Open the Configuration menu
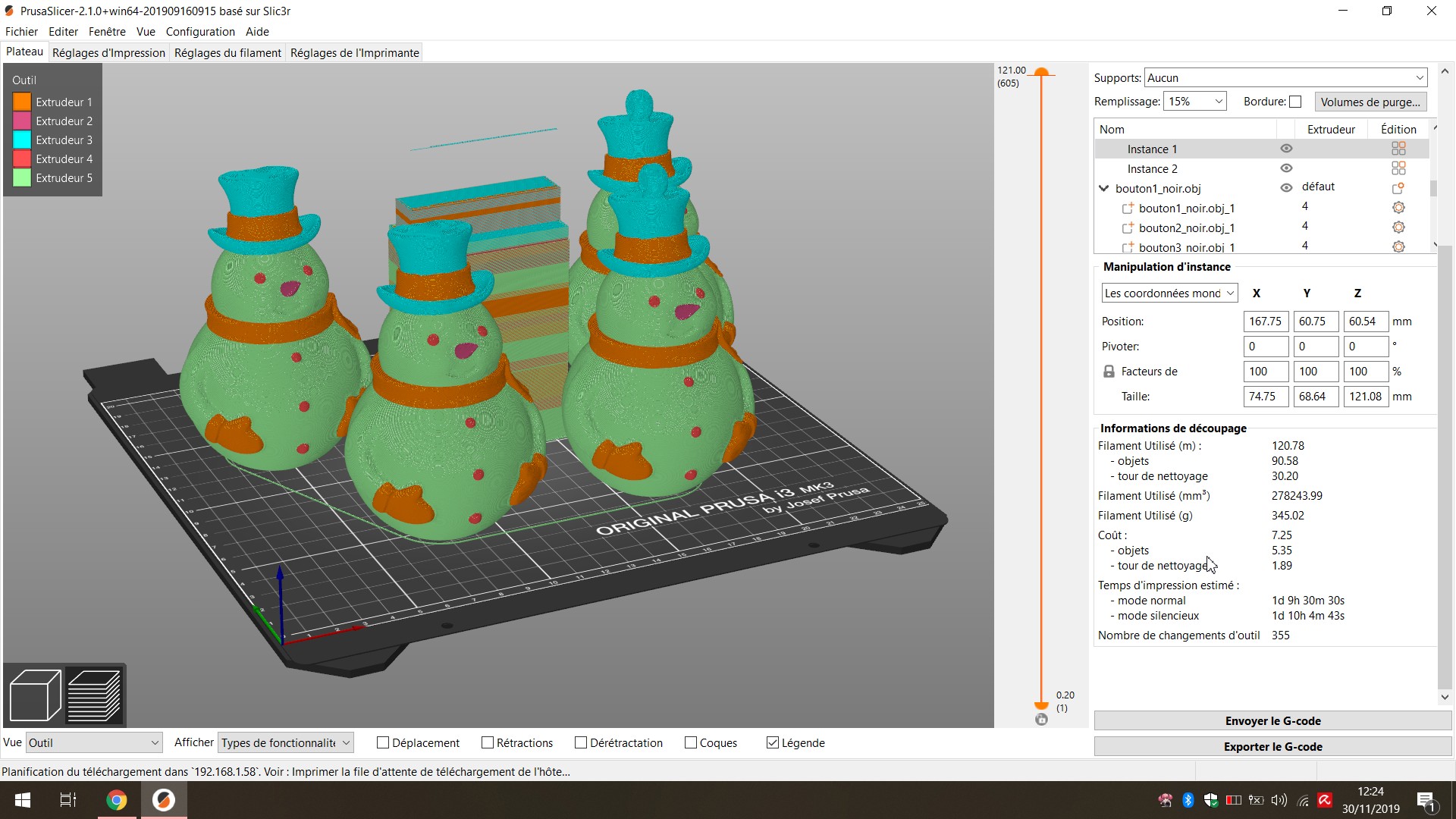The height and width of the screenshot is (819, 1456). pos(200,32)
